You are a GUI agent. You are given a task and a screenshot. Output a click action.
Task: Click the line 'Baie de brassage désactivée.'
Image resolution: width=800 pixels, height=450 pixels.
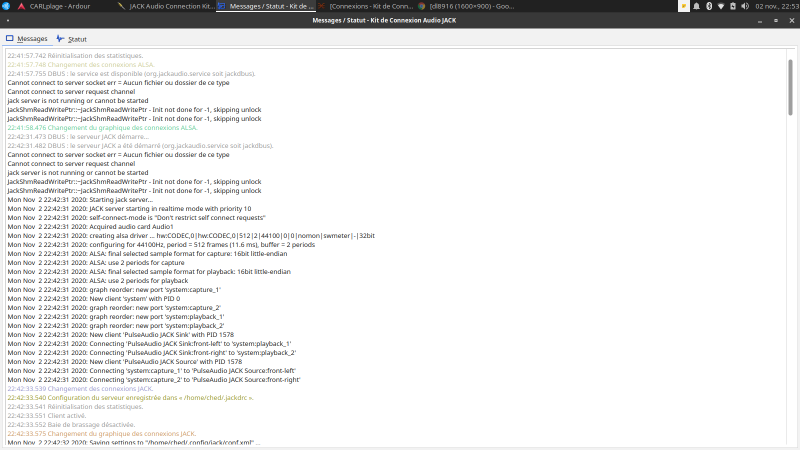click(x=71, y=424)
